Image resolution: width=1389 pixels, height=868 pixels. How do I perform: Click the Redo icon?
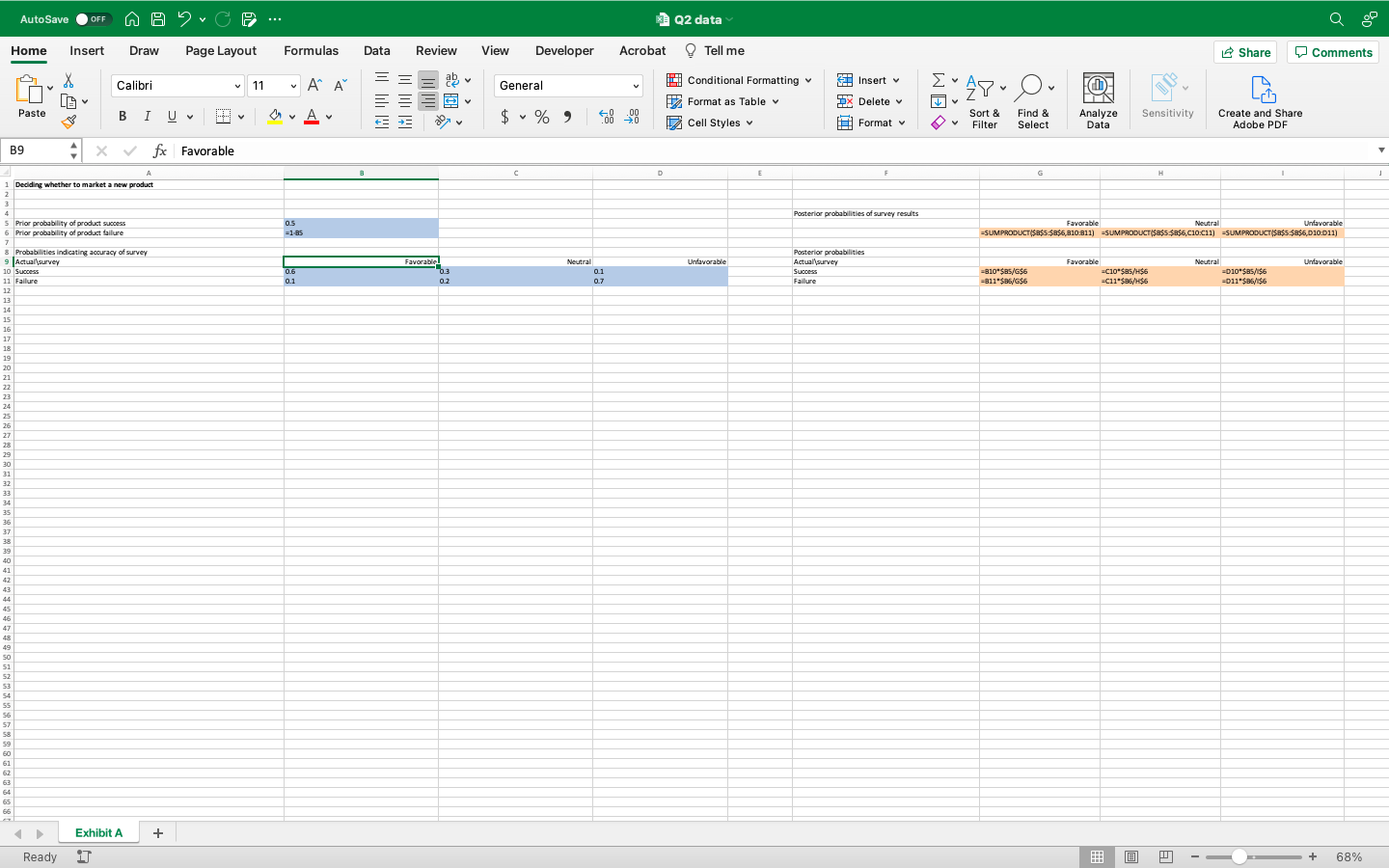coord(223,19)
